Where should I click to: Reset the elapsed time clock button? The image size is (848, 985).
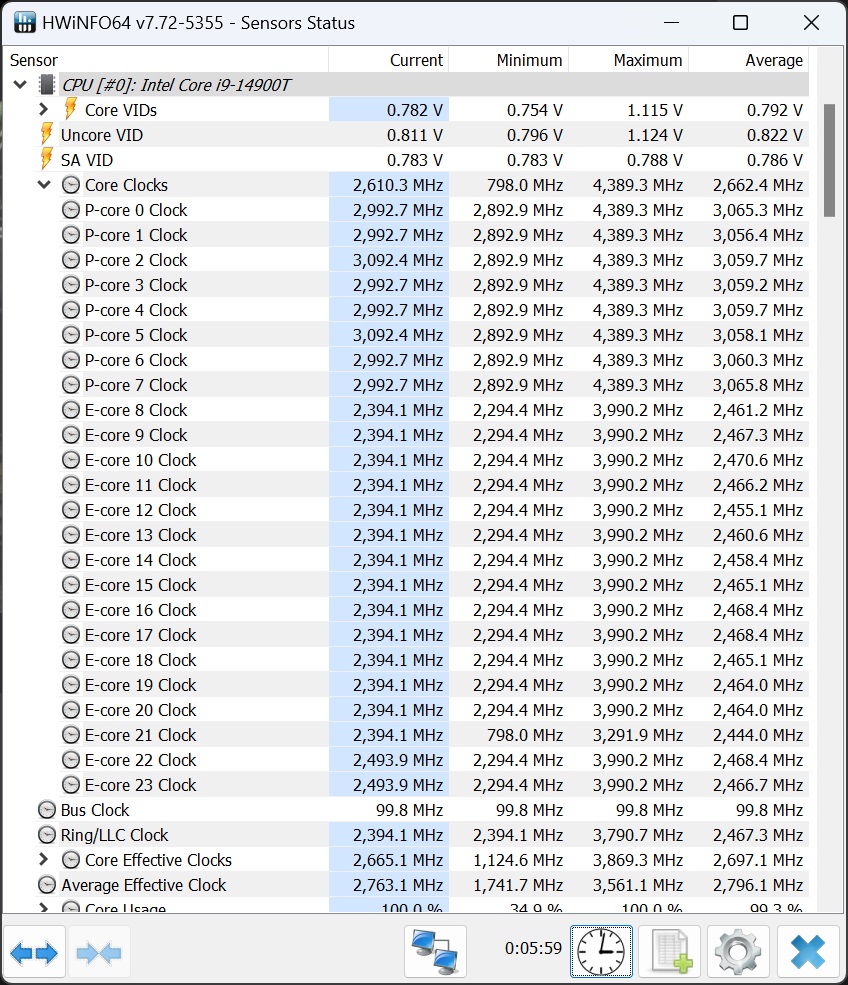click(x=601, y=951)
